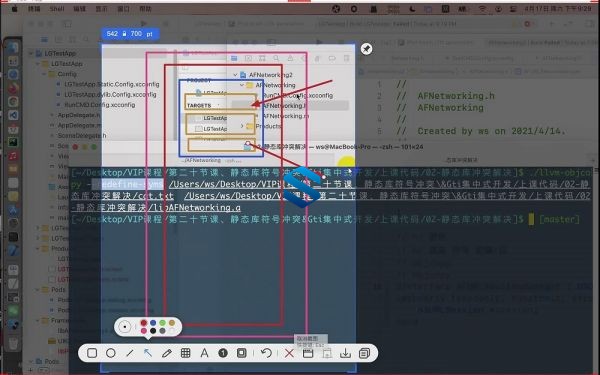Toggle the stroke thickness dot selector
Viewport: 600px width, 375px height.
124,327
